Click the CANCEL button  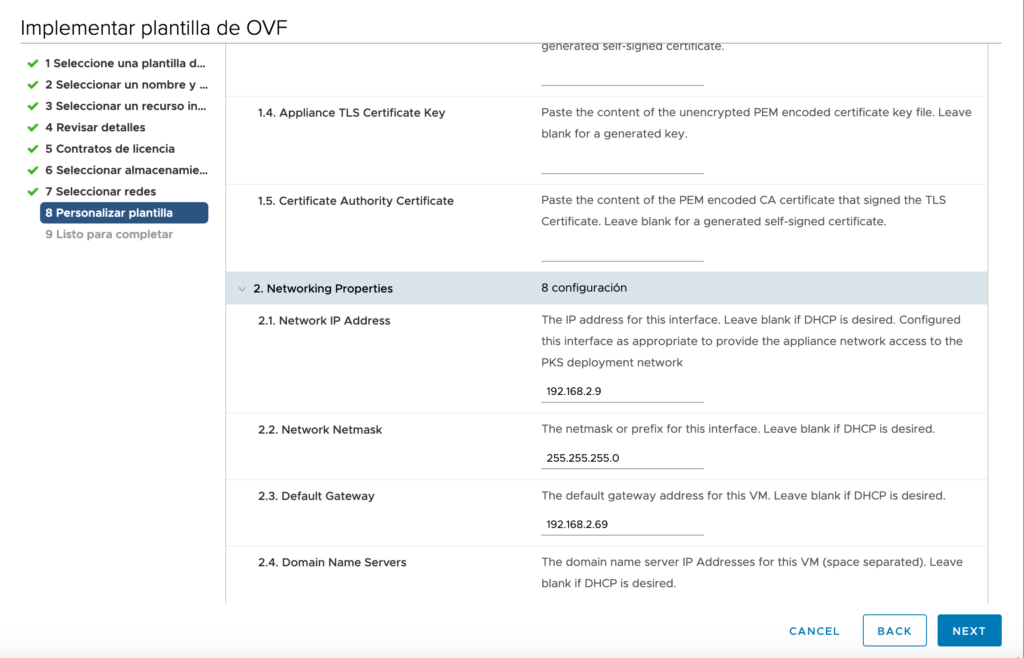pos(813,631)
